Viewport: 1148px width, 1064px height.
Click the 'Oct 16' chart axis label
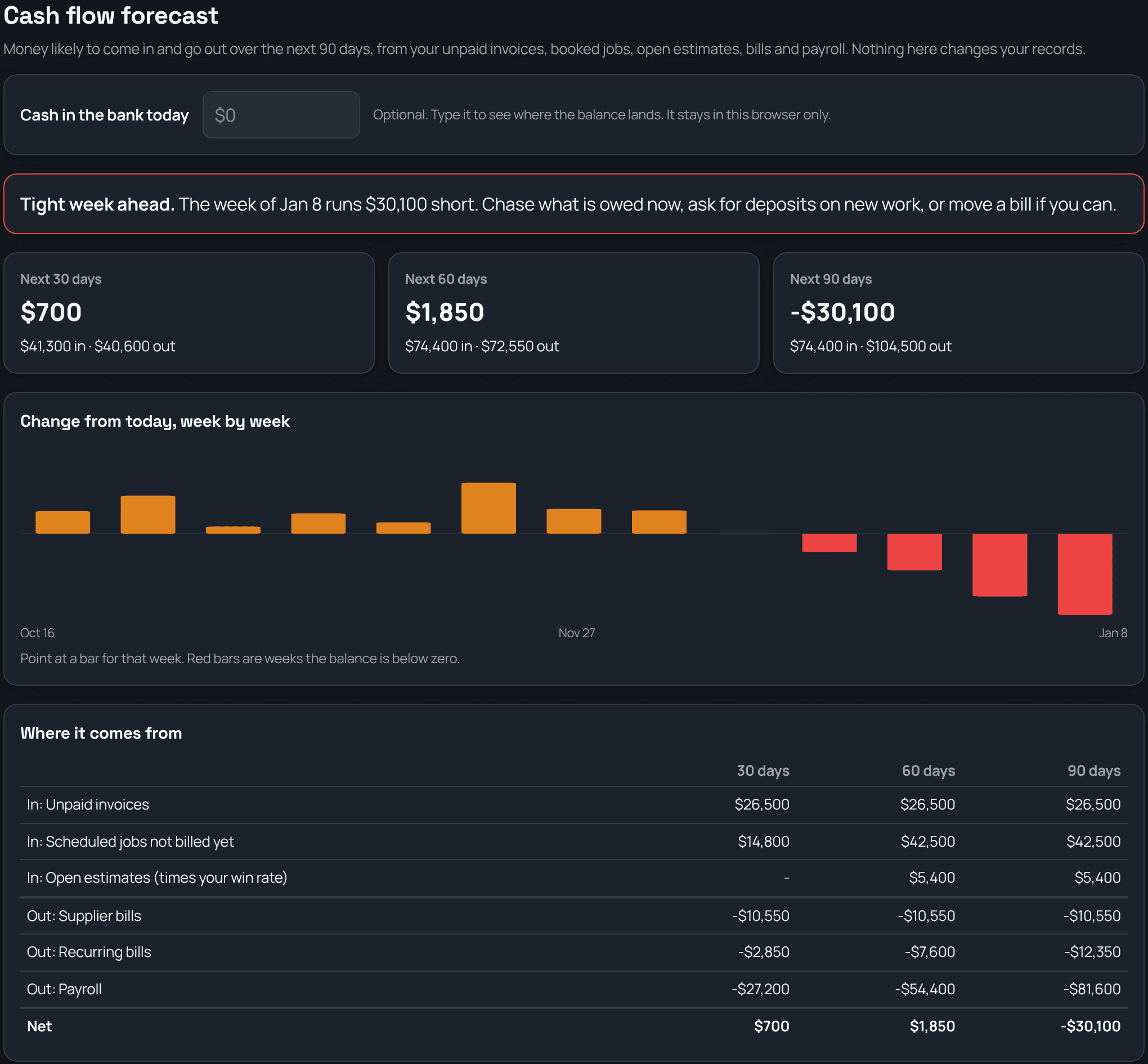coord(37,633)
